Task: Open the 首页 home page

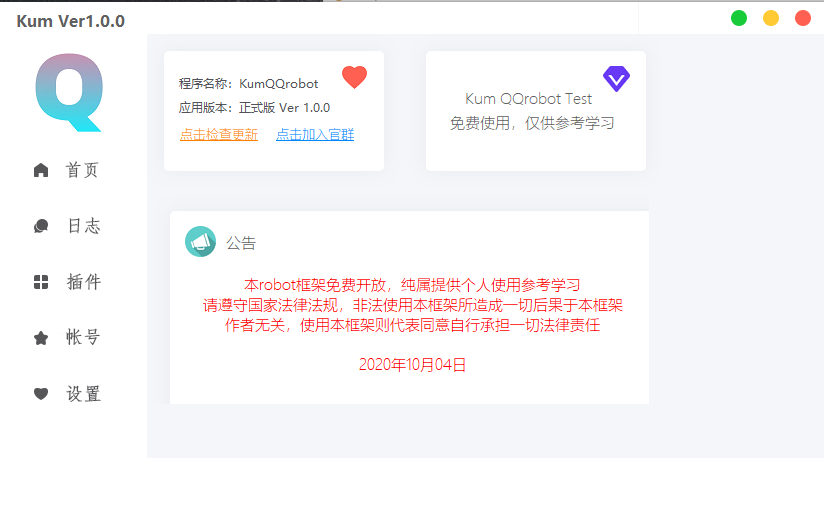Action: pos(82,170)
